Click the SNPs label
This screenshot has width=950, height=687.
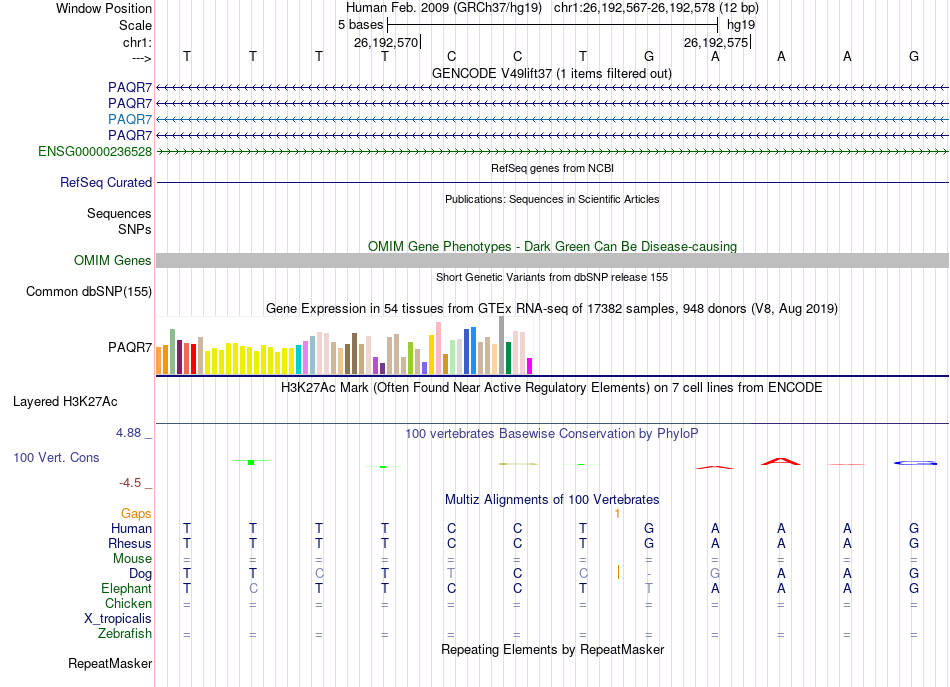135,230
